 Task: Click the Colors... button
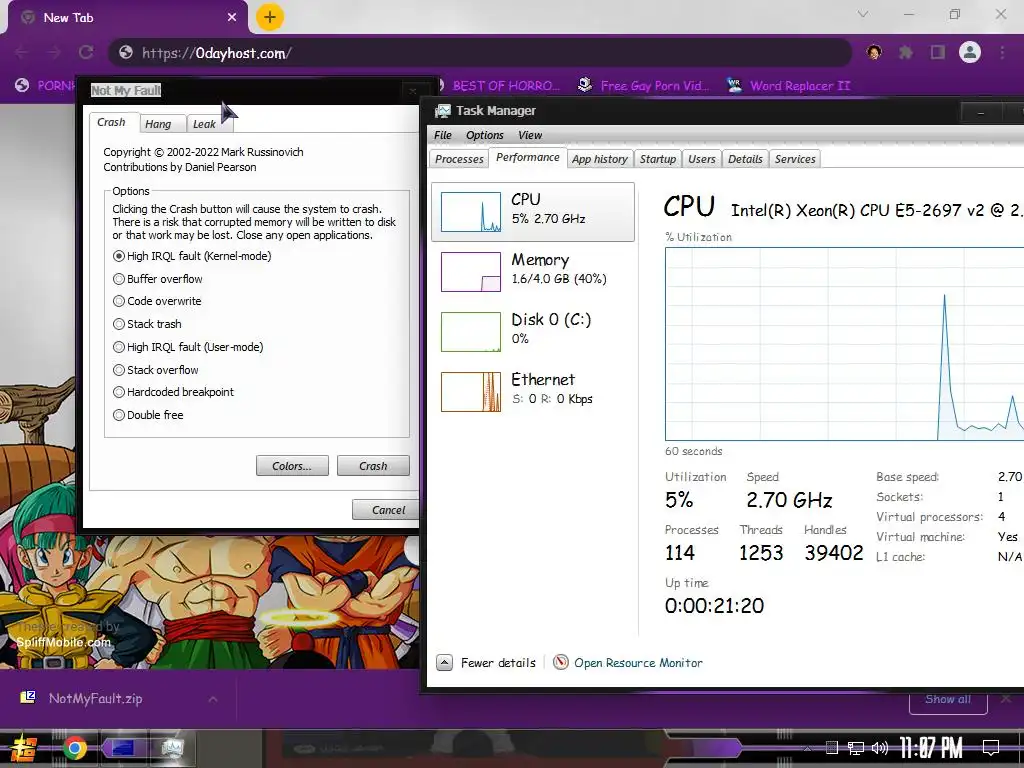pyautogui.click(x=292, y=466)
